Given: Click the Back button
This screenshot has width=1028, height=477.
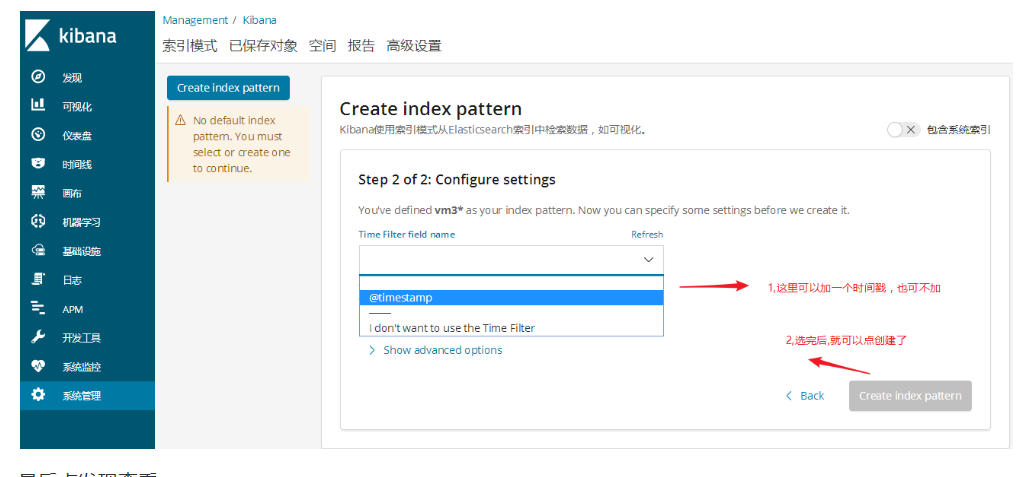Looking at the screenshot, I should click(x=804, y=396).
